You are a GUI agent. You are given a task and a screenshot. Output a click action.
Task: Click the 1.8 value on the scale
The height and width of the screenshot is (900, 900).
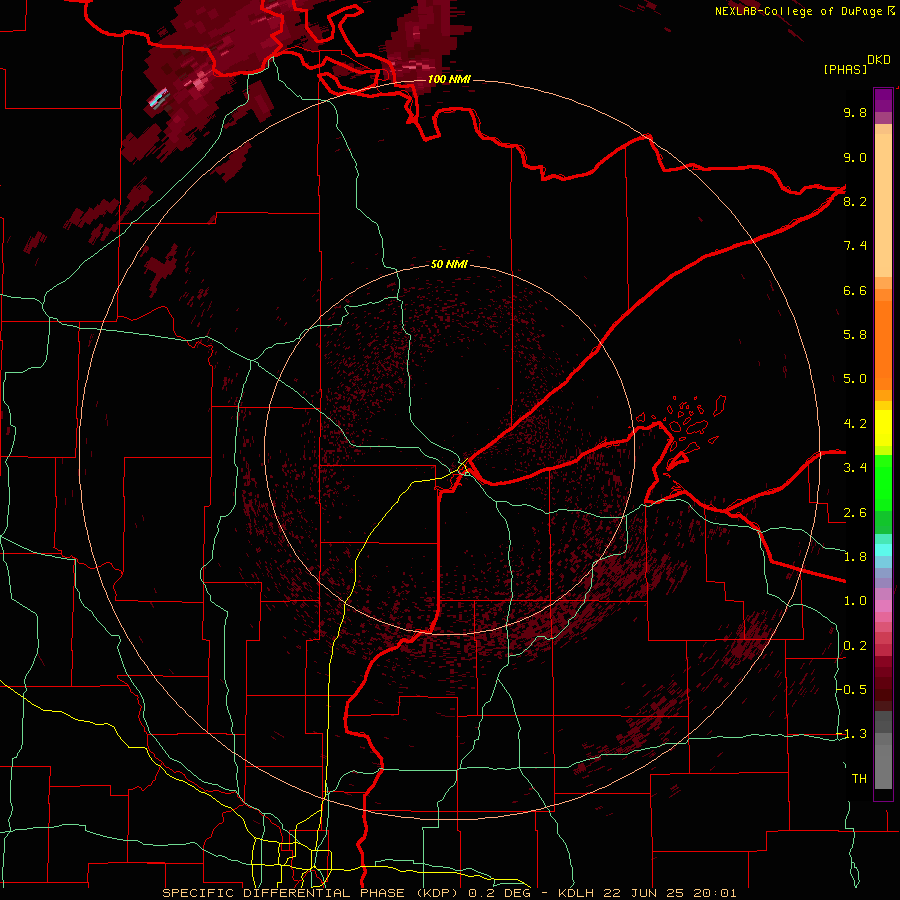[855, 557]
